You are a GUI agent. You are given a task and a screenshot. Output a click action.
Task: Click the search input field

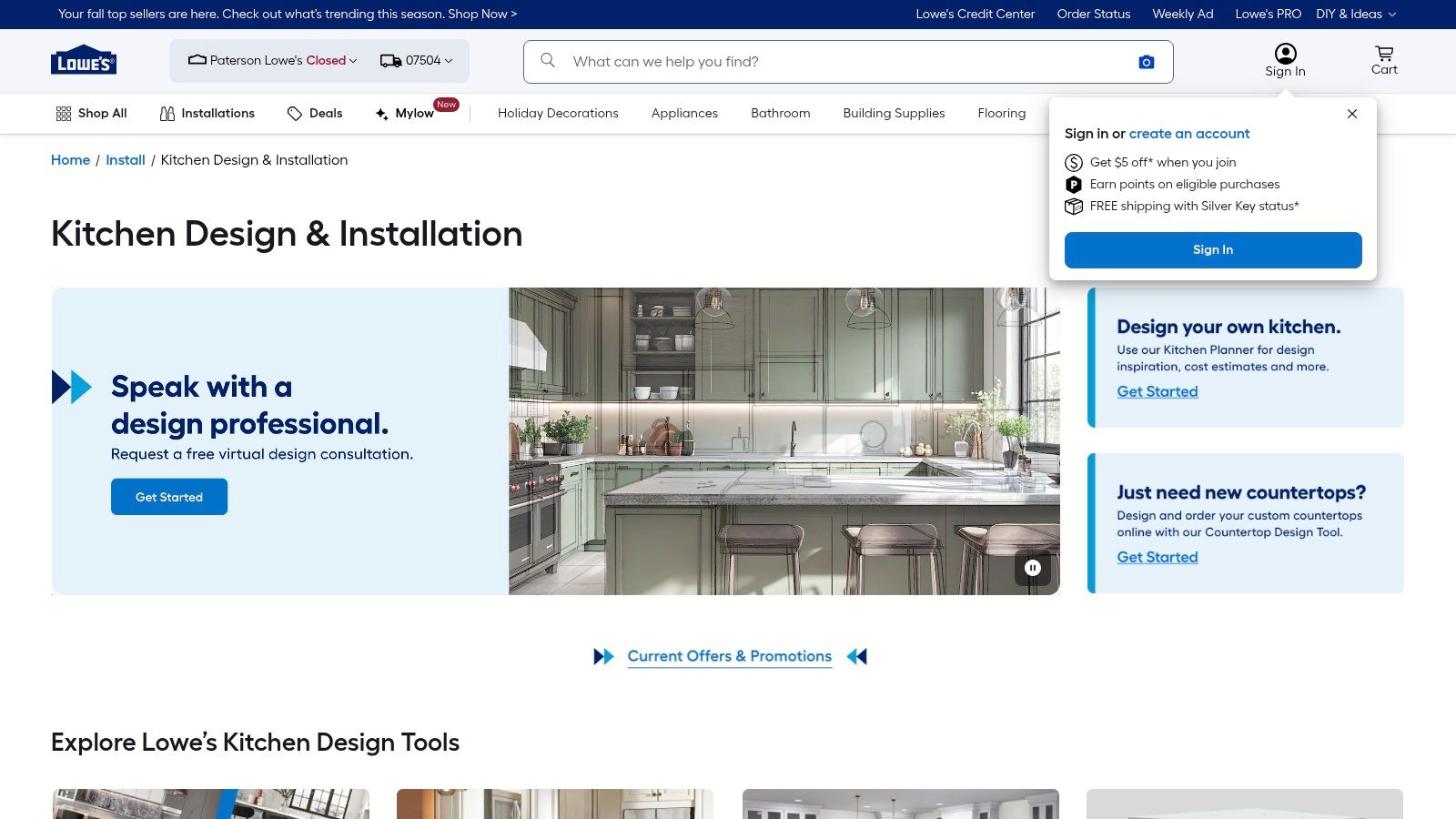click(x=819, y=61)
